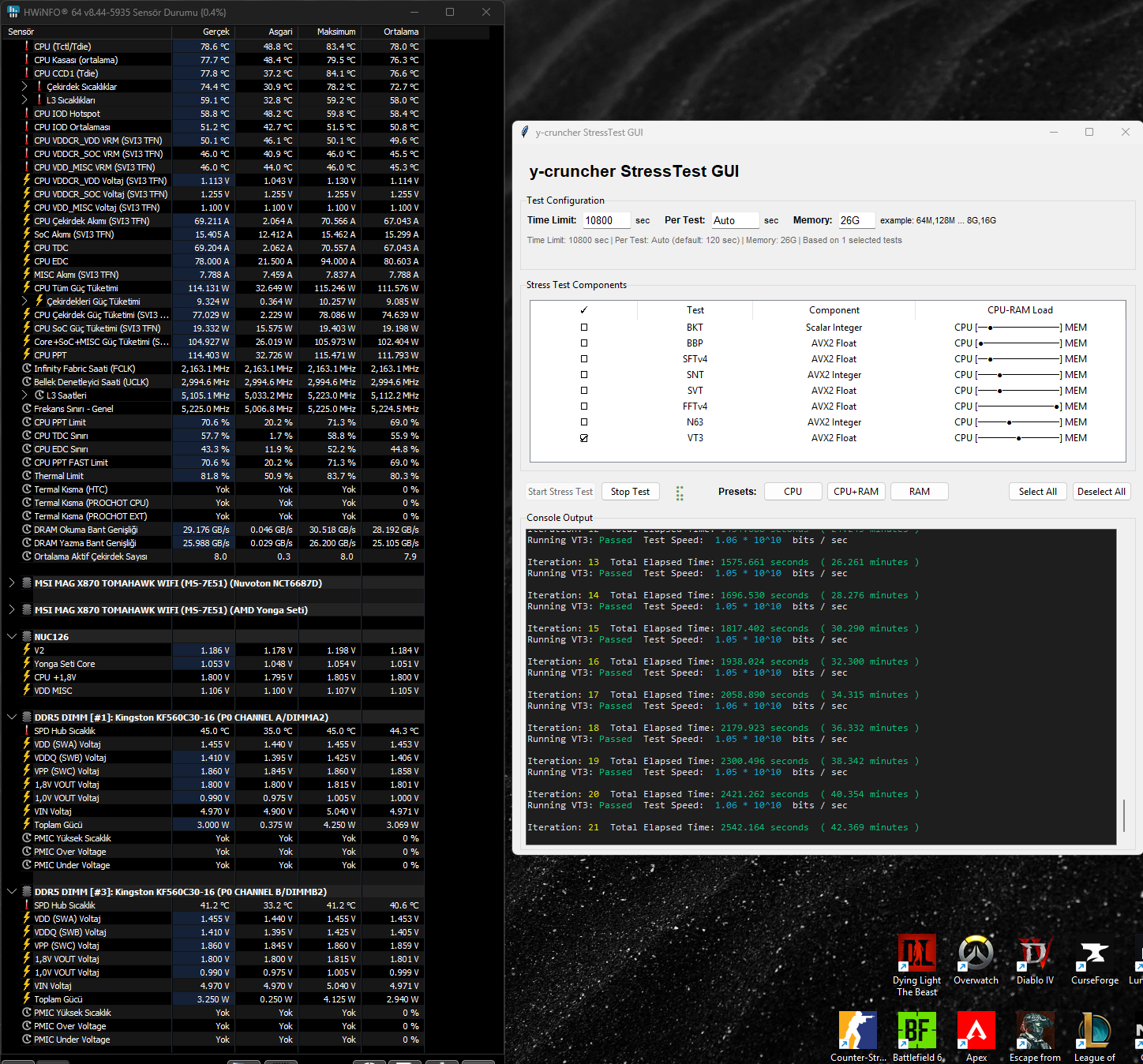Expand Nuvoton NCT6687D sensor group

coord(11,583)
